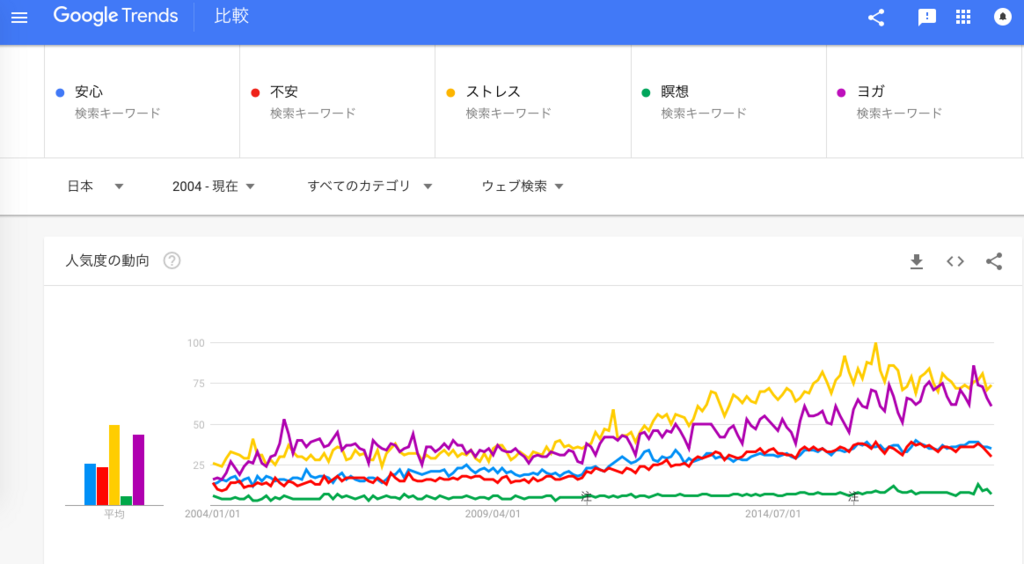Share the 人気度の動向 chart
1024x564 pixels.
[994, 261]
